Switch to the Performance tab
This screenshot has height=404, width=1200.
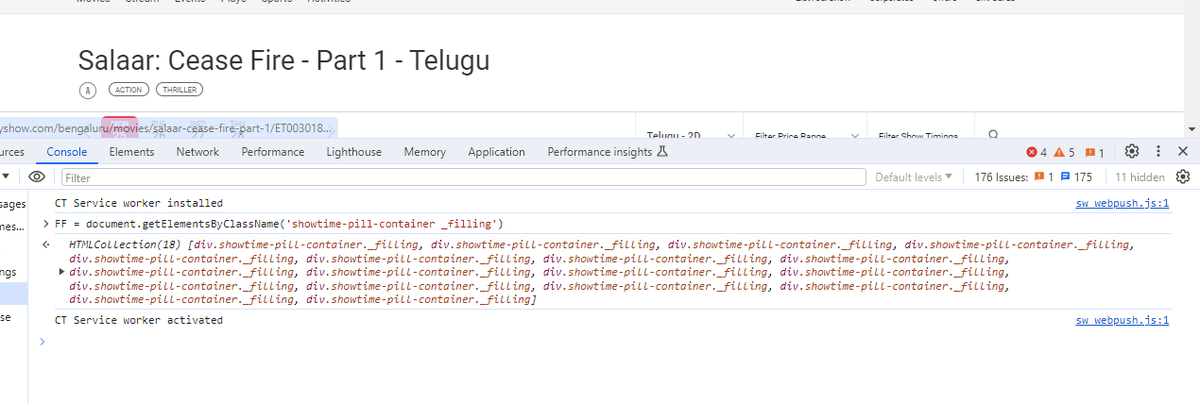pos(273,152)
